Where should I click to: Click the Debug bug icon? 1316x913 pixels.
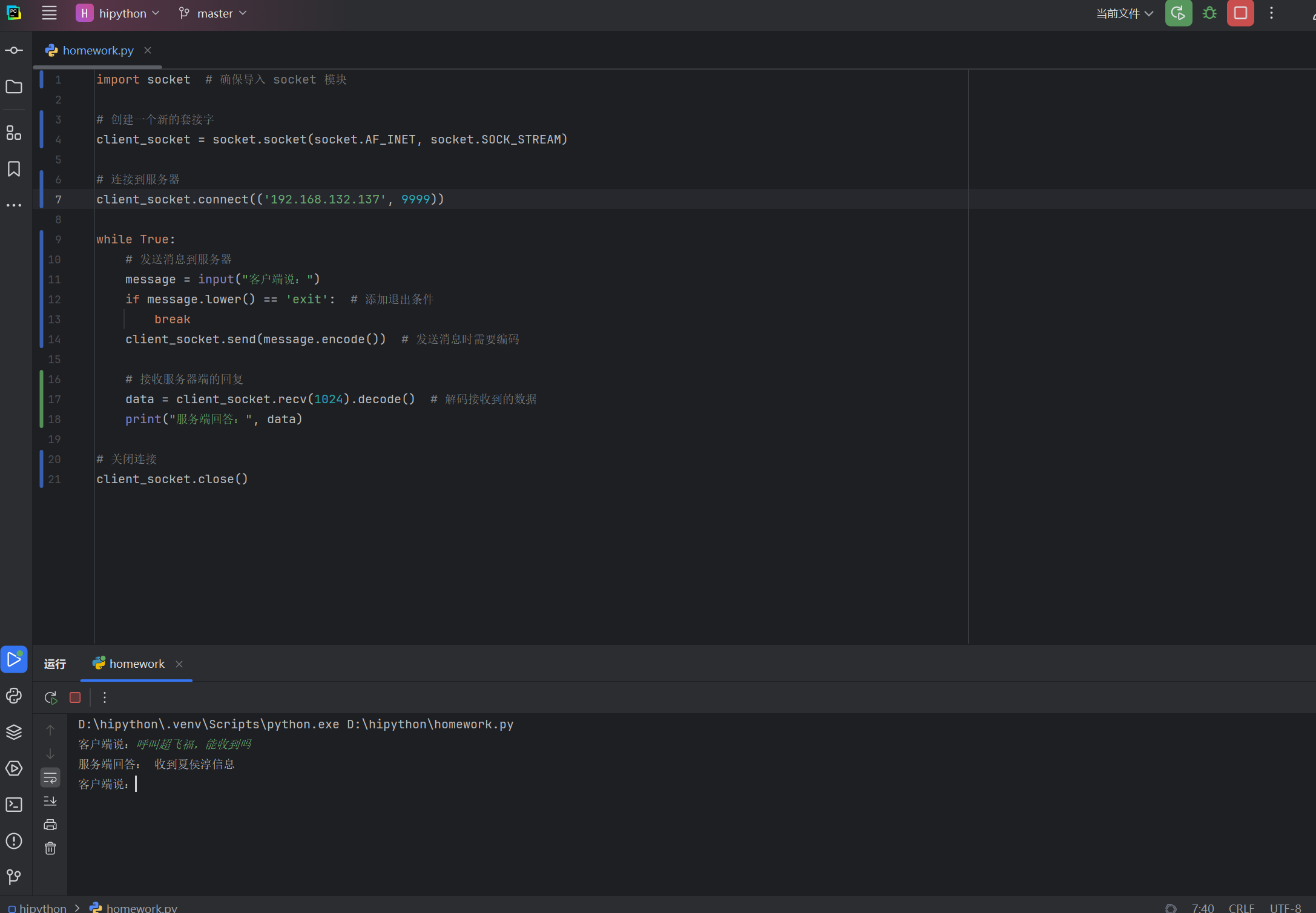click(1209, 13)
